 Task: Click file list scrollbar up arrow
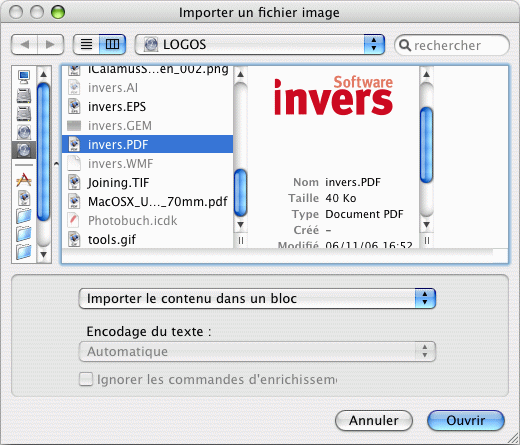point(241,74)
